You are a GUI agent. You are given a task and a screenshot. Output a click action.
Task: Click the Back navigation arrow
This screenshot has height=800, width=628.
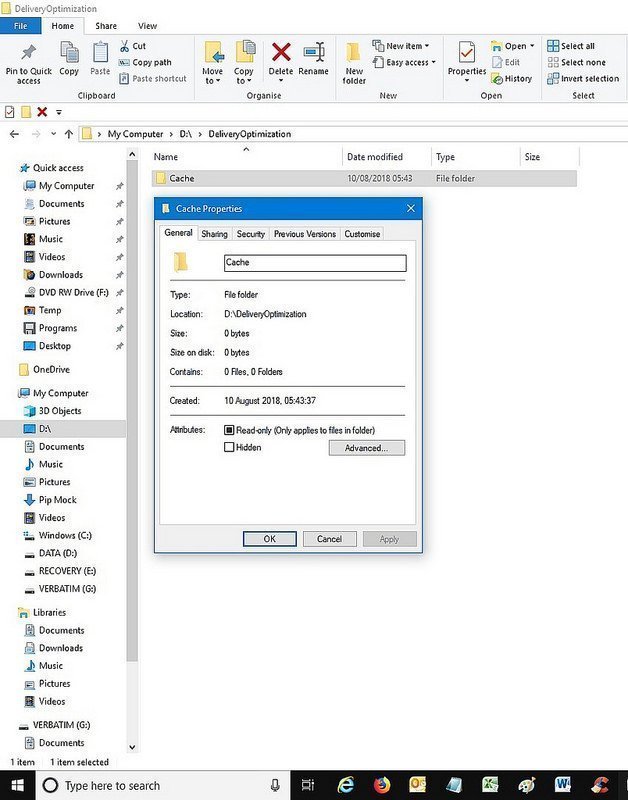[x=14, y=134]
